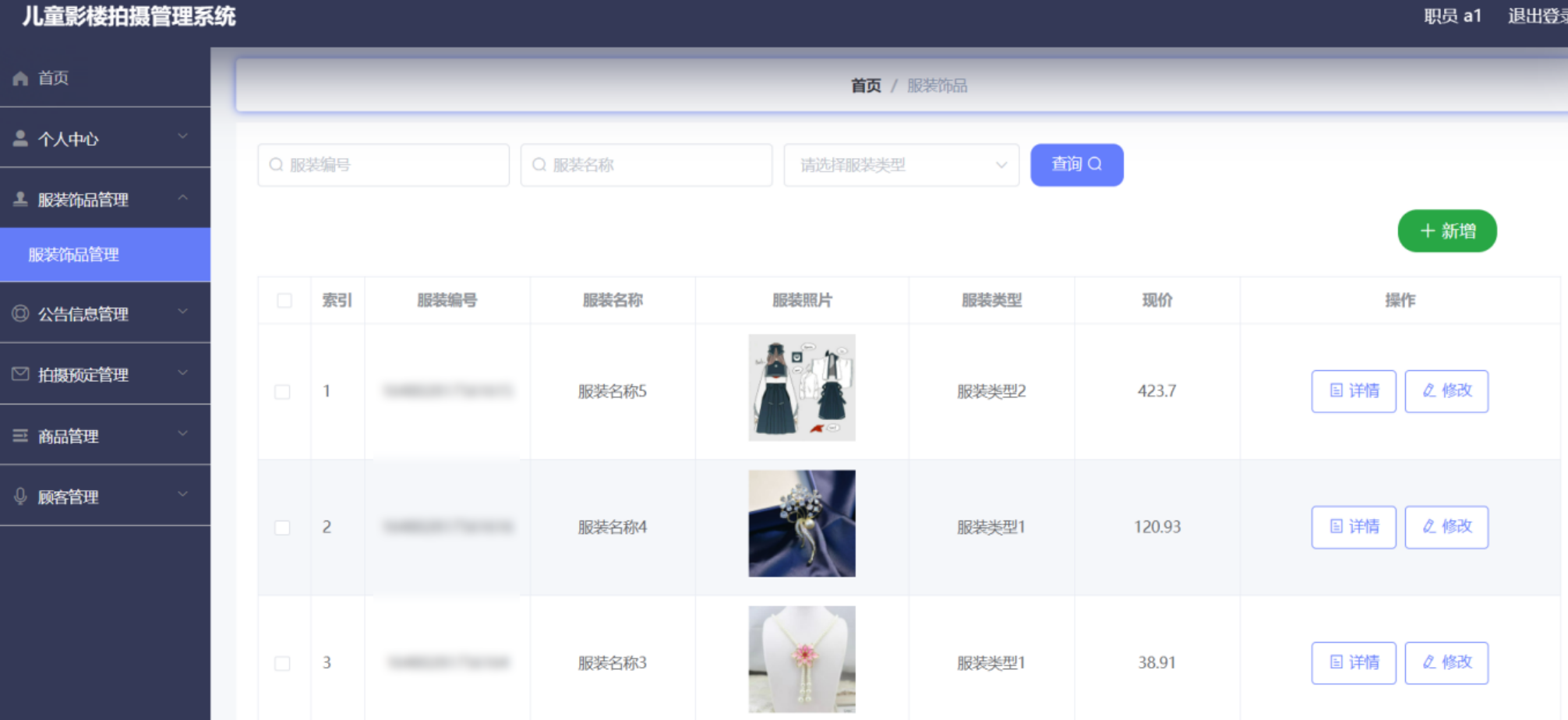Click the search icon in 服装名称 field

click(539, 164)
